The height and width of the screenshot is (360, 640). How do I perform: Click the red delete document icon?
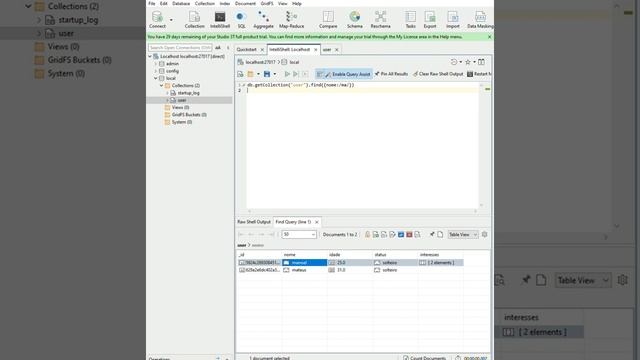tap(409, 234)
